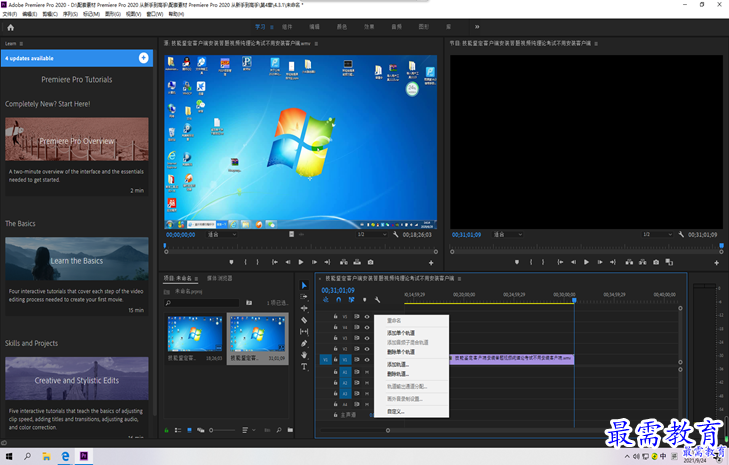This screenshot has height=465, width=729.
Task: Click Export Frame camera in Source monitor
Action: [371, 262]
